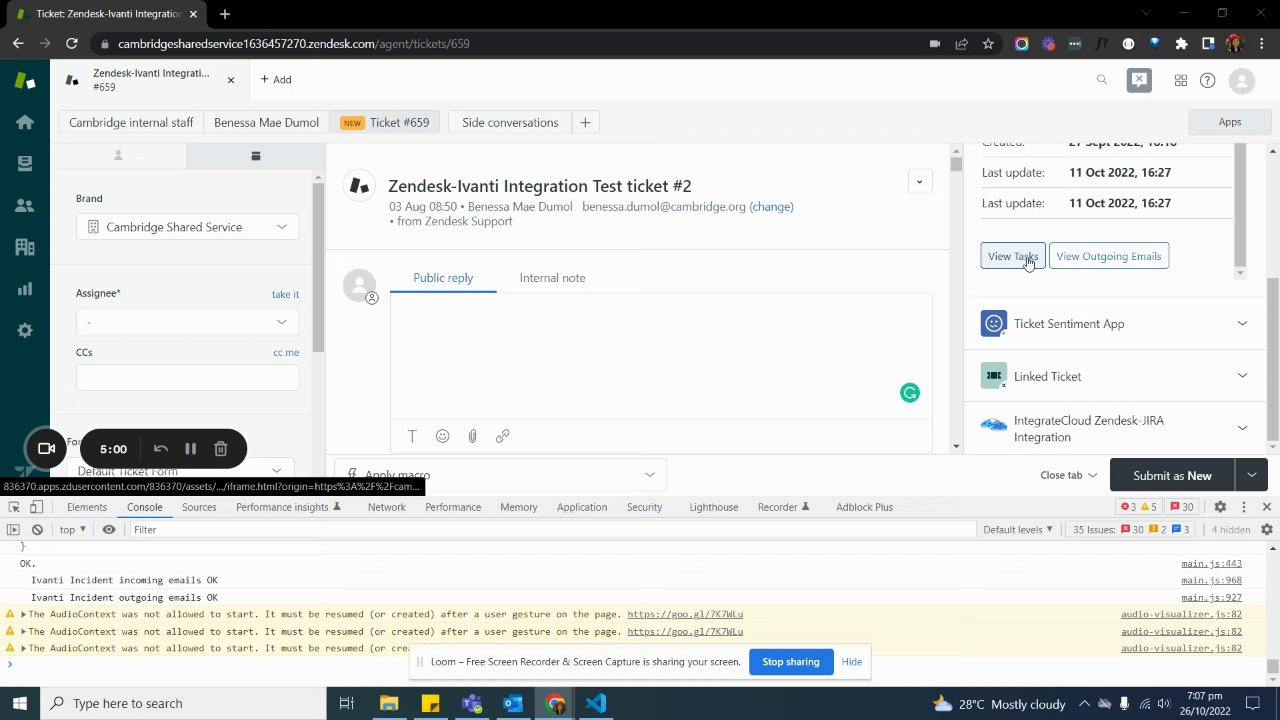Open the Windows Start menu
The image size is (1280, 720).
(x=20, y=704)
